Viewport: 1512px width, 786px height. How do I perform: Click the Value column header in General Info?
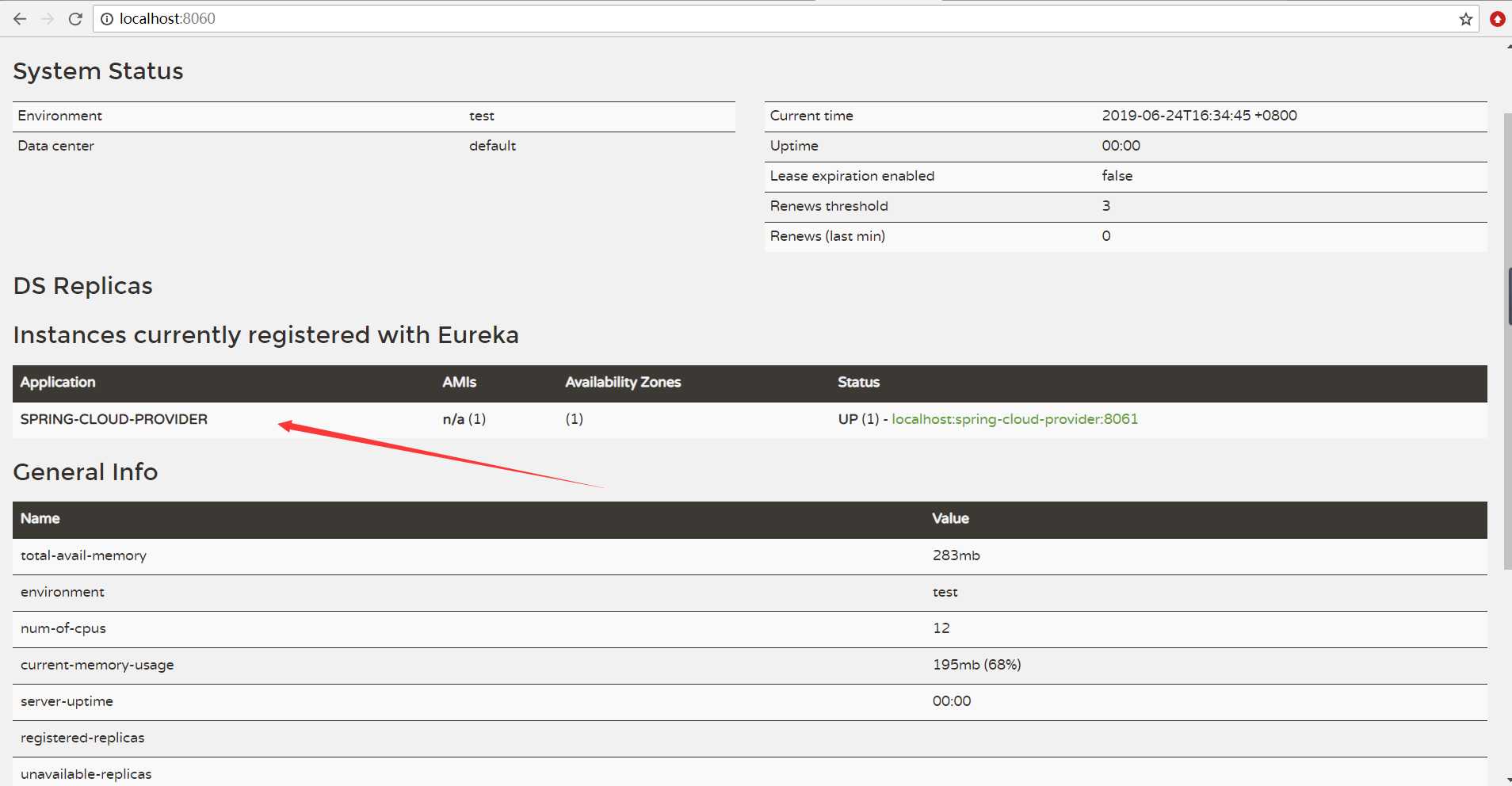point(950,518)
